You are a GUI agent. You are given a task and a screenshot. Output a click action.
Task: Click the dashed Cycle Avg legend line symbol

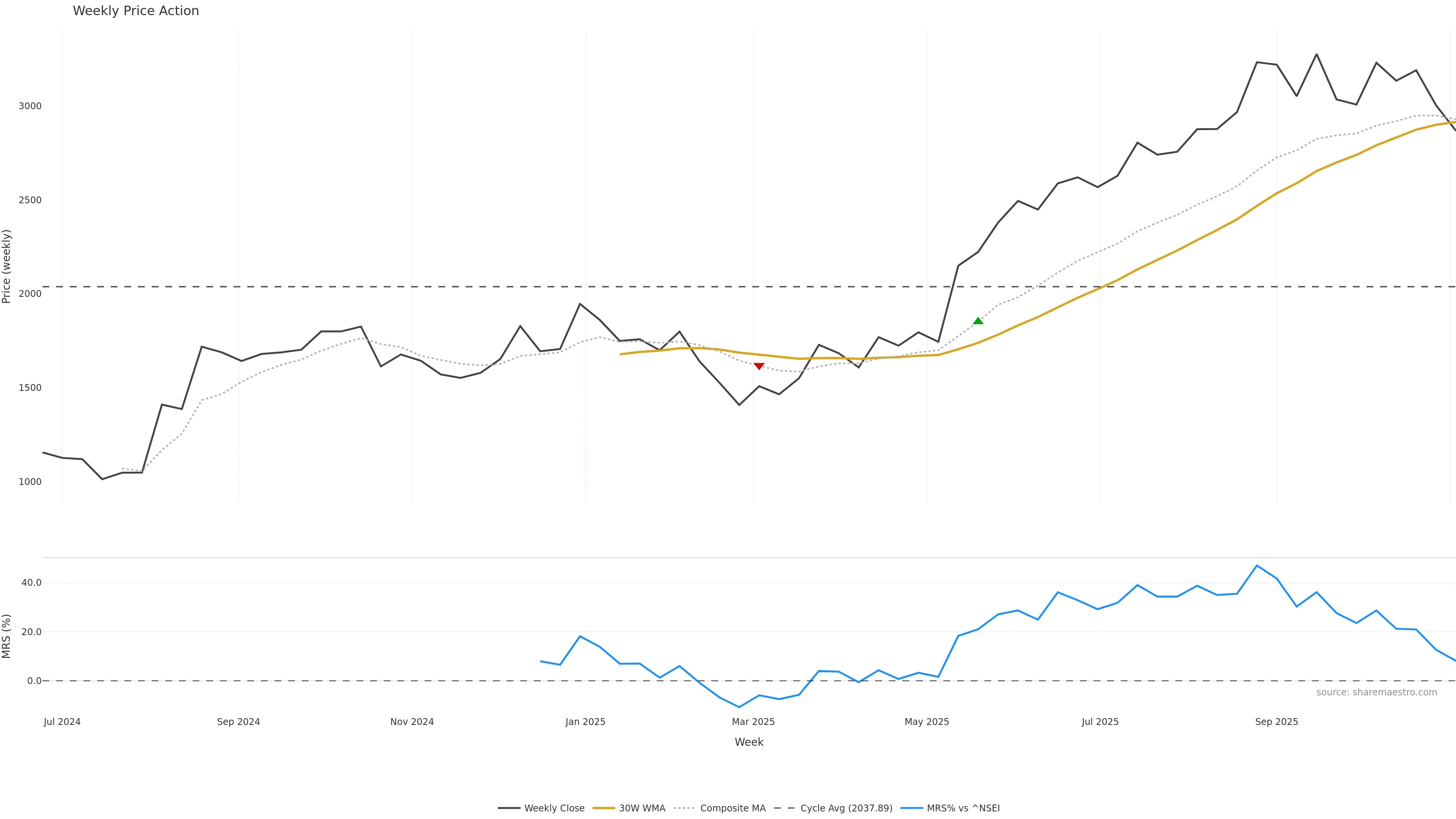click(784, 808)
